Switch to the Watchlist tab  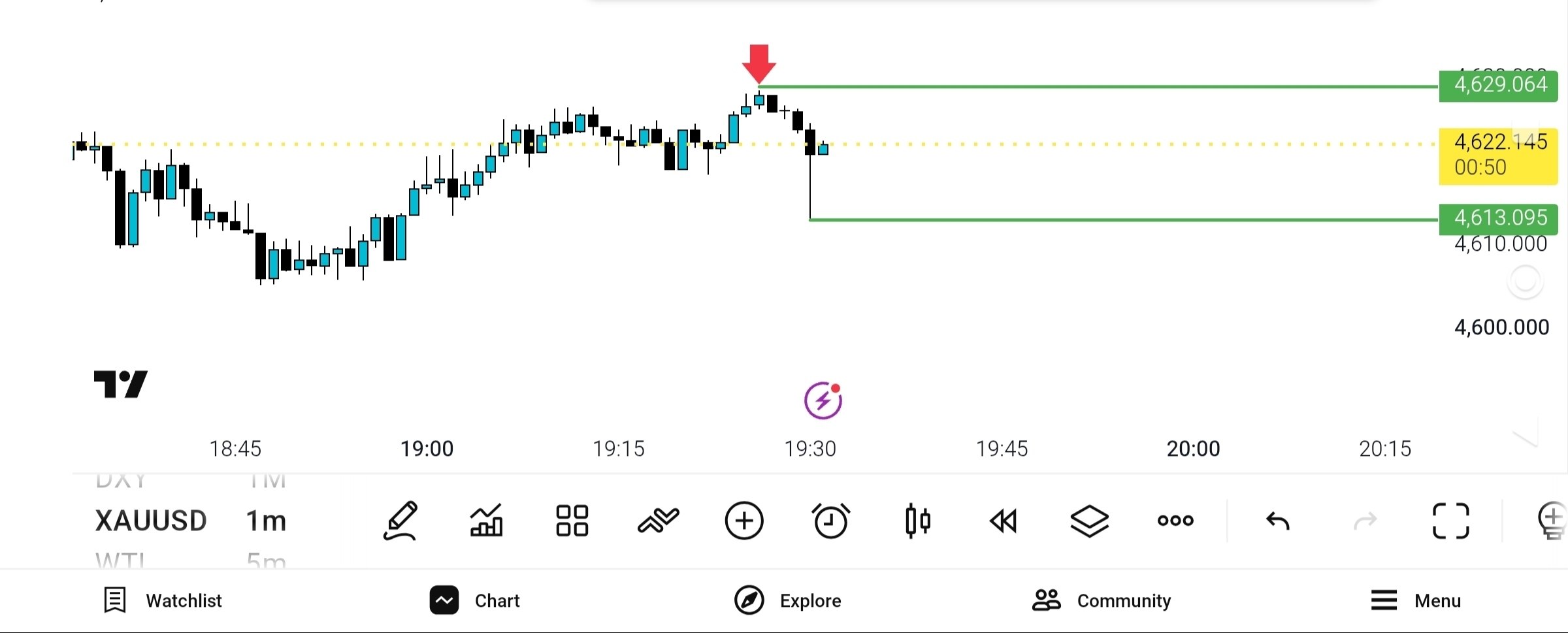pyautogui.click(x=163, y=600)
